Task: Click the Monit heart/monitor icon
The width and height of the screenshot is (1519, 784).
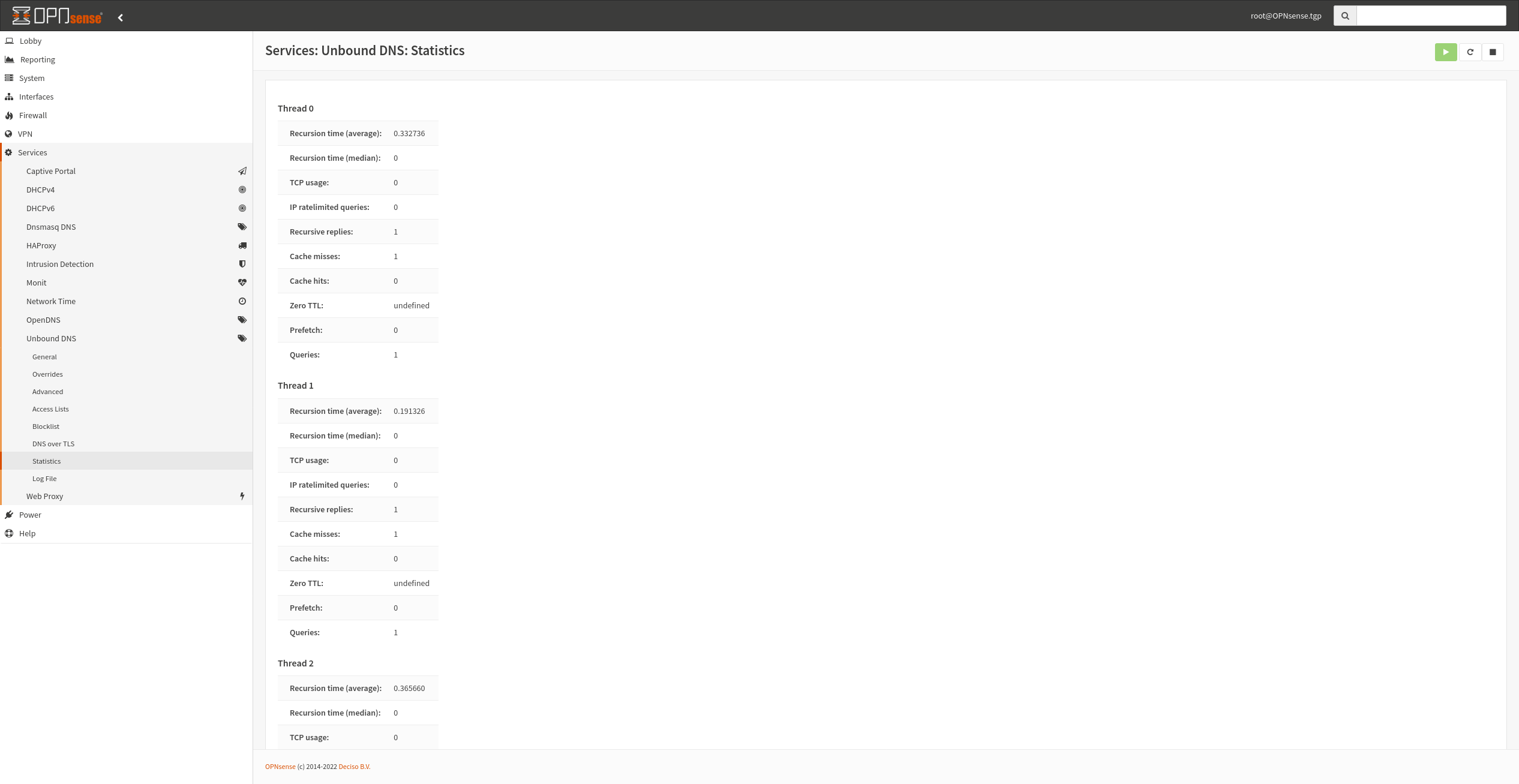Action: pos(242,283)
